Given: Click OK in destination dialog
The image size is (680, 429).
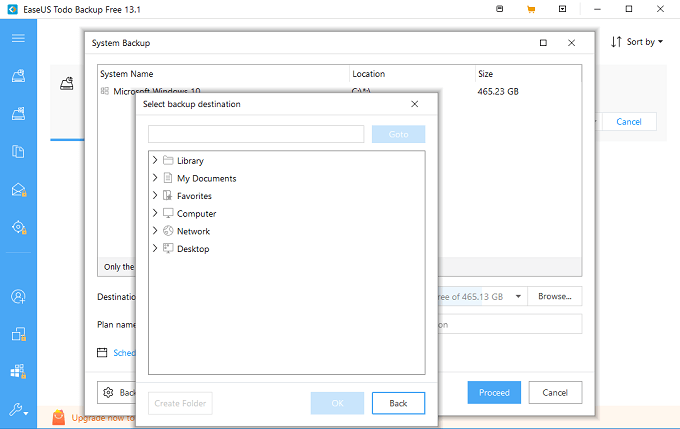Looking at the screenshot, I should point(337,403).
